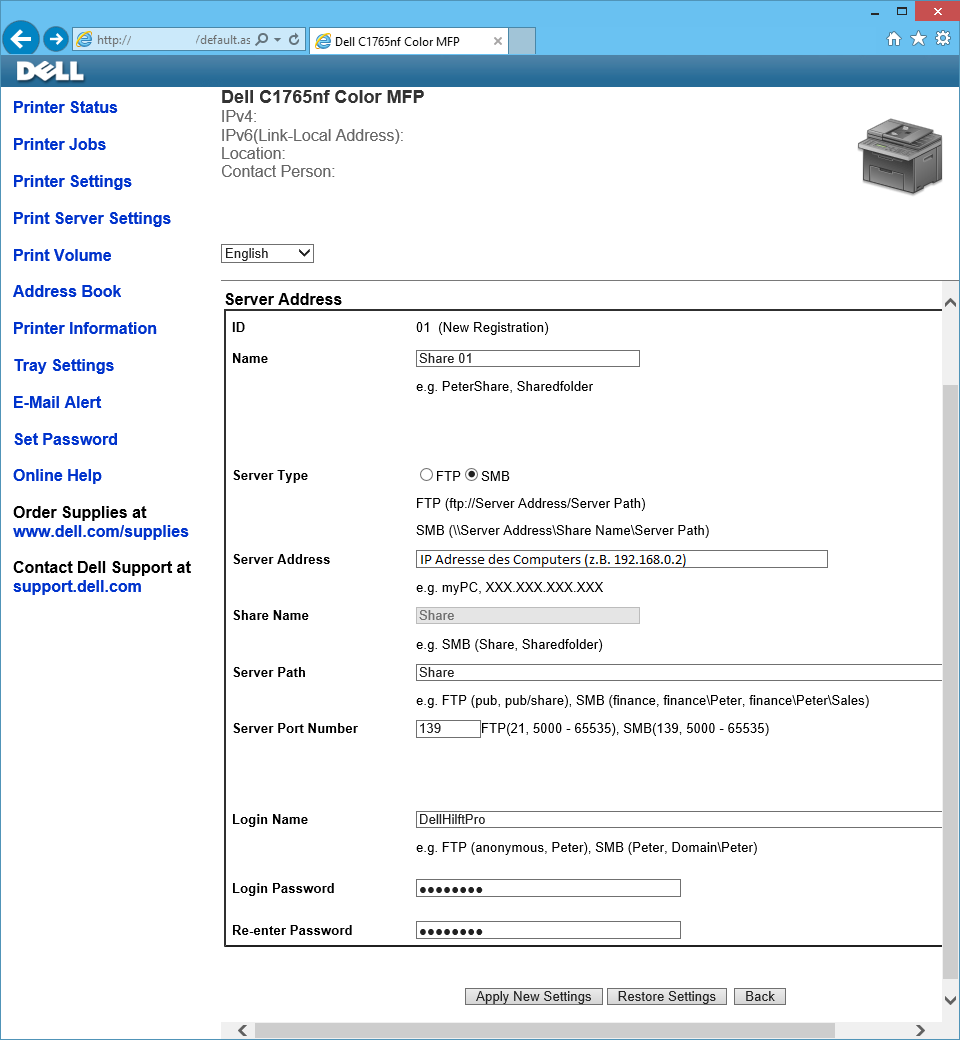This screenshot has height=1040, width=960.
Task: Go to Tray Settings
Action: pyautogui.click(x=64, y=365)
